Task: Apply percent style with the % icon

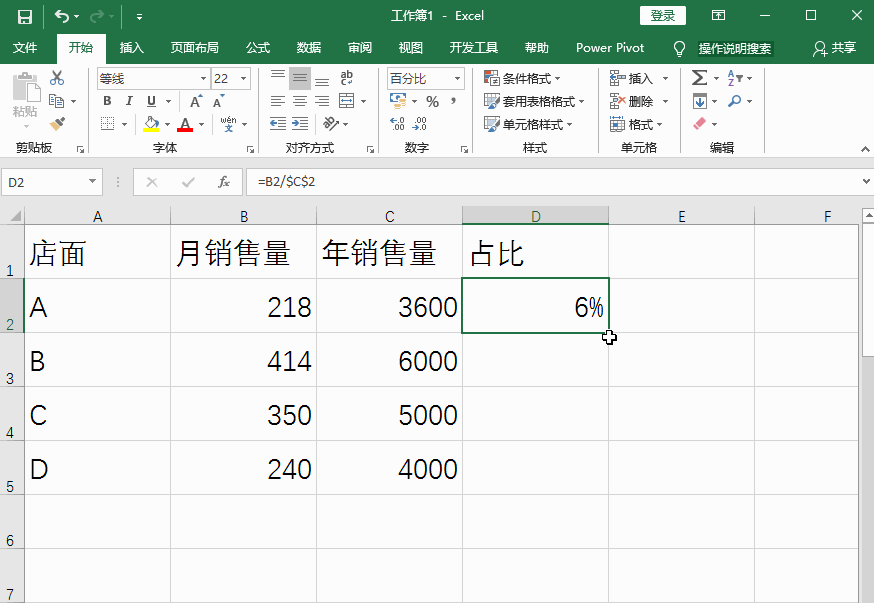Action: point(433,101)
